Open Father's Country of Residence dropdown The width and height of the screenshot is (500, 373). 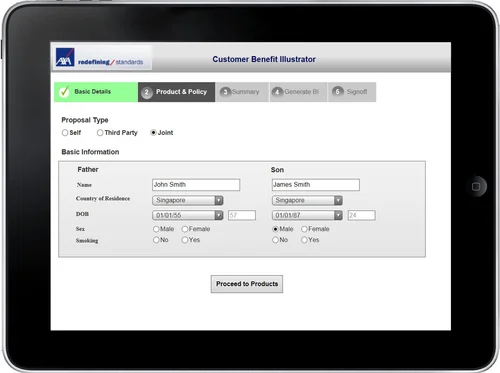pyautogui.click(x=188, y=200)
